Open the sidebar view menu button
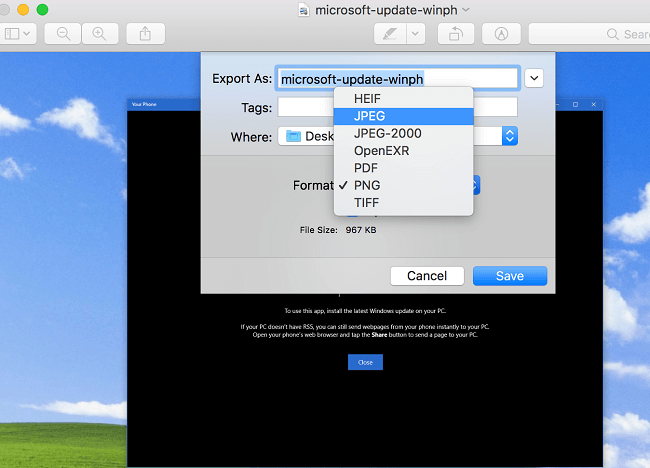 (x=17, y=34)
